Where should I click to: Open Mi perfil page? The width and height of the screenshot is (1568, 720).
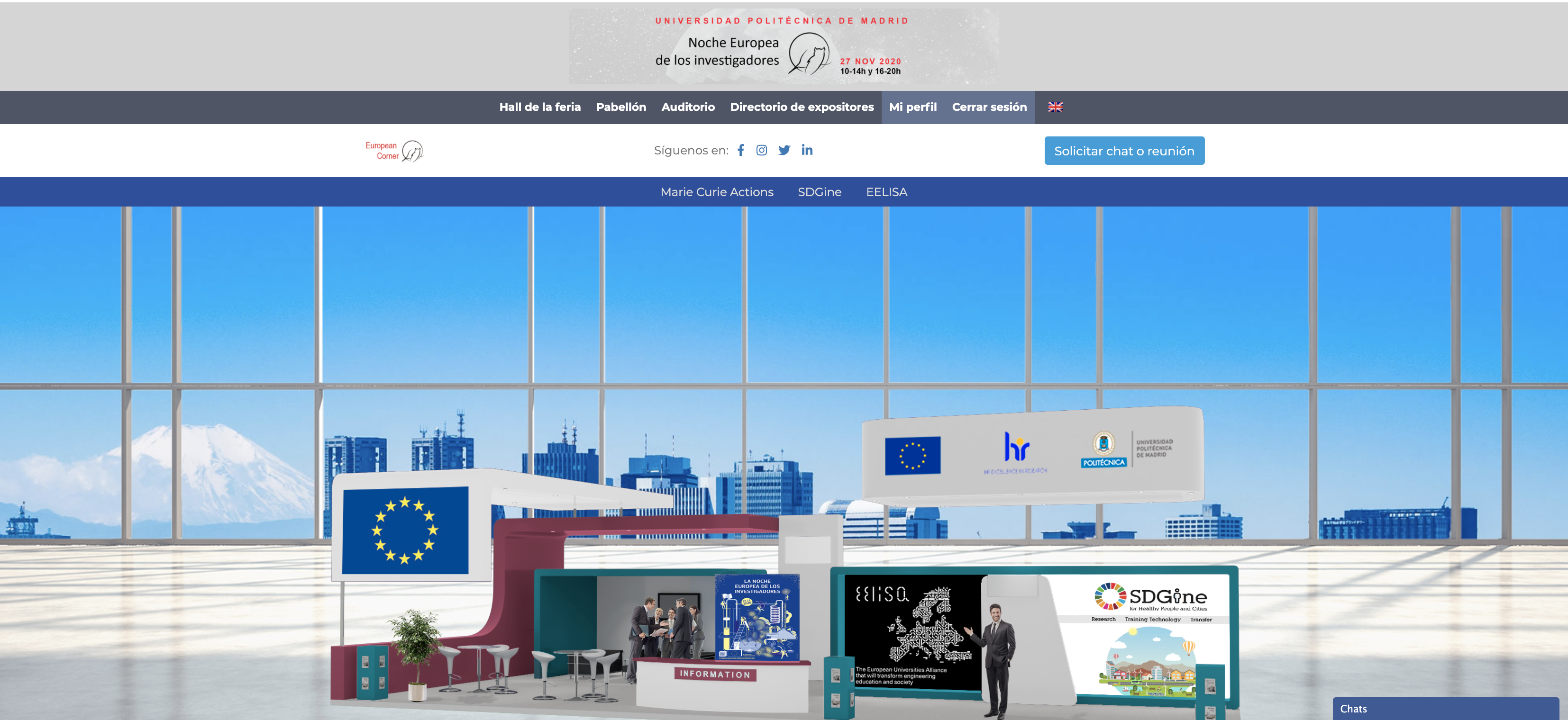[x=912, y=107]
